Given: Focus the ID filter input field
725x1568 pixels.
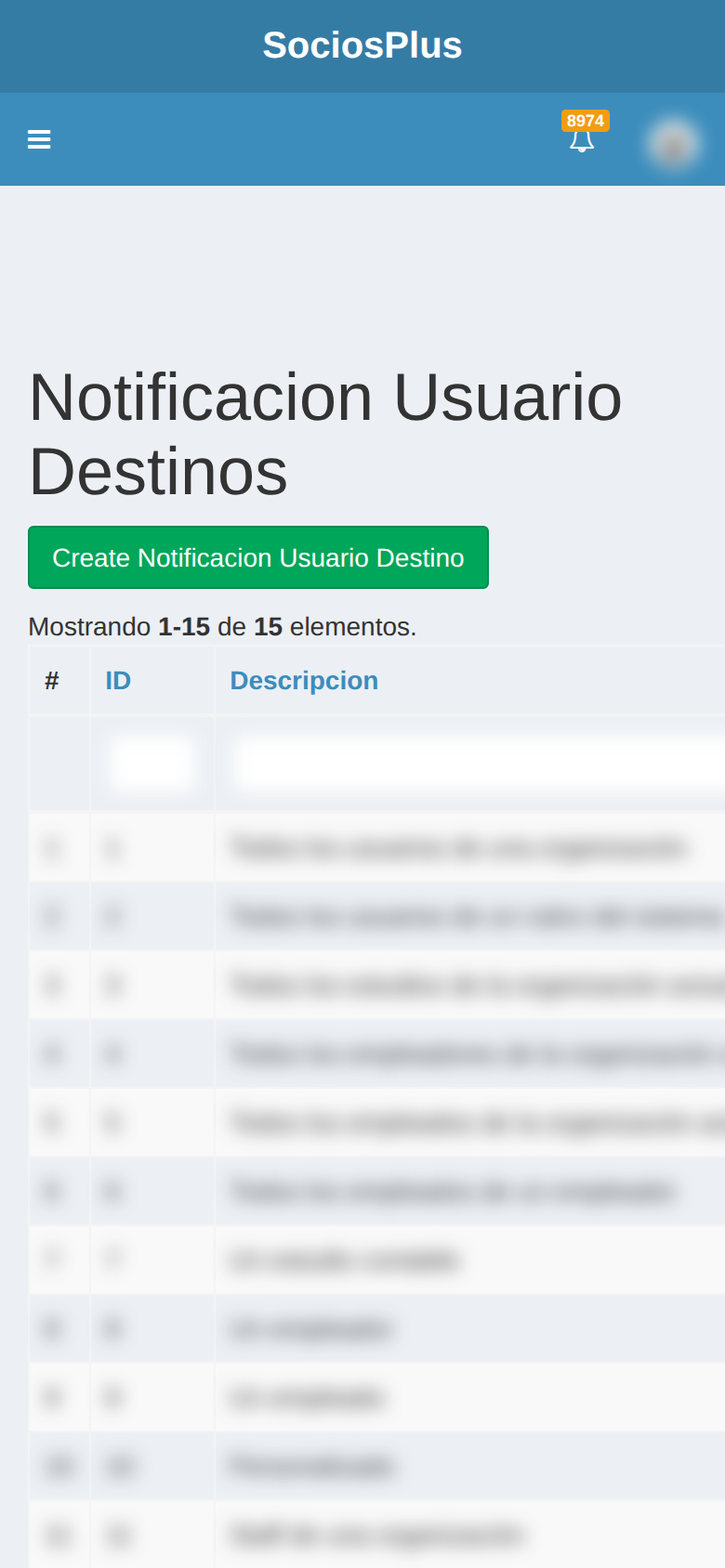Looking at the screenshot, I should point(152,764).
